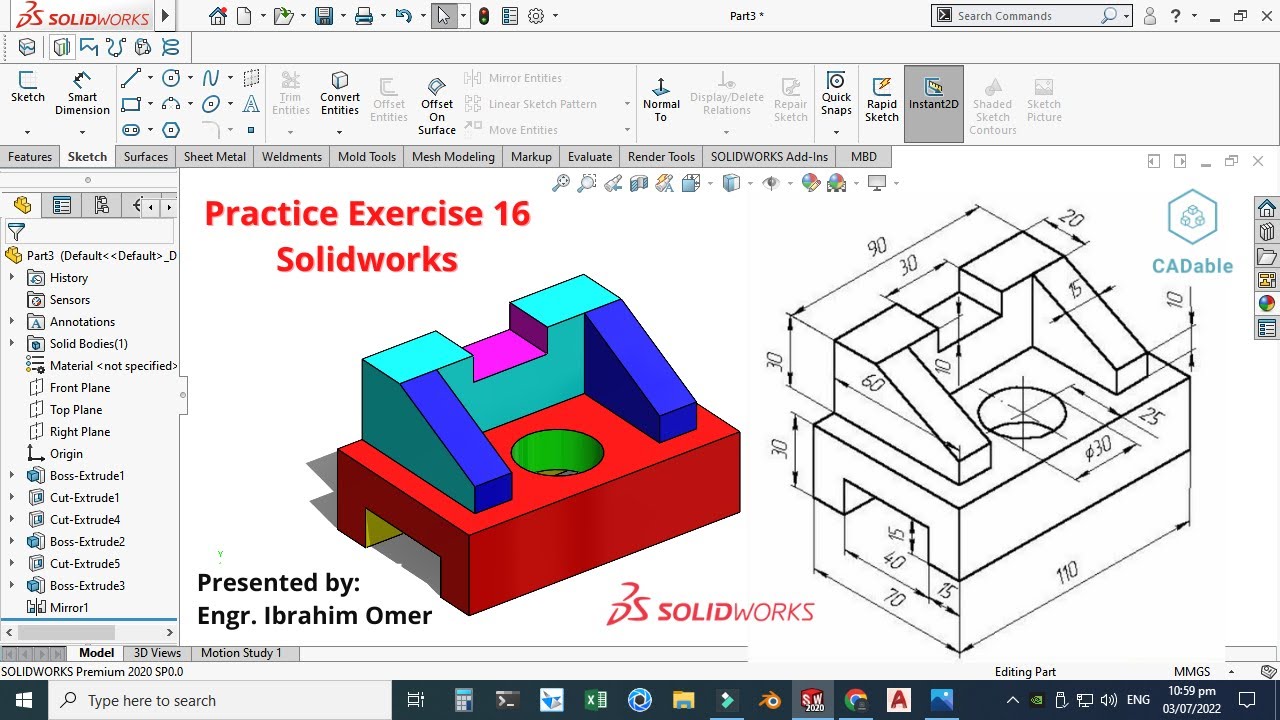This screenshot has height=720, width=1280.
Task: Click Material <not specified> item
Action: pos(113,366)
